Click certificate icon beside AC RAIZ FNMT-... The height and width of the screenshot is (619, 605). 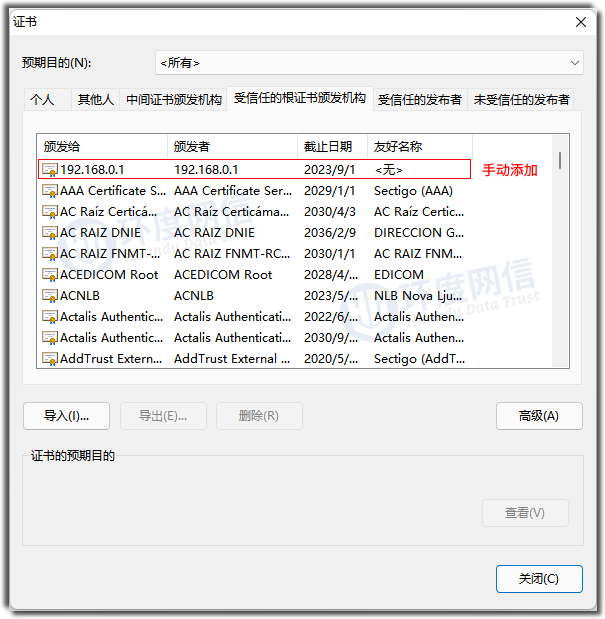coord(50,254)
